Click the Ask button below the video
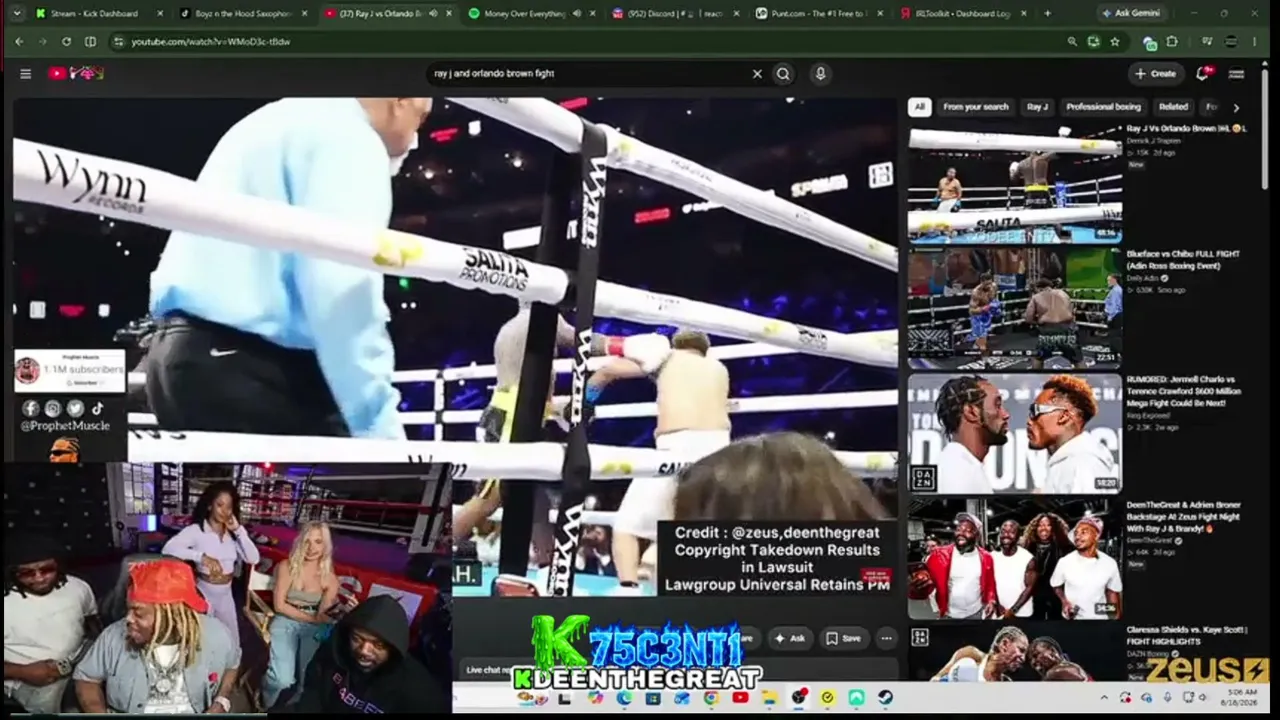 click(790, 638)
